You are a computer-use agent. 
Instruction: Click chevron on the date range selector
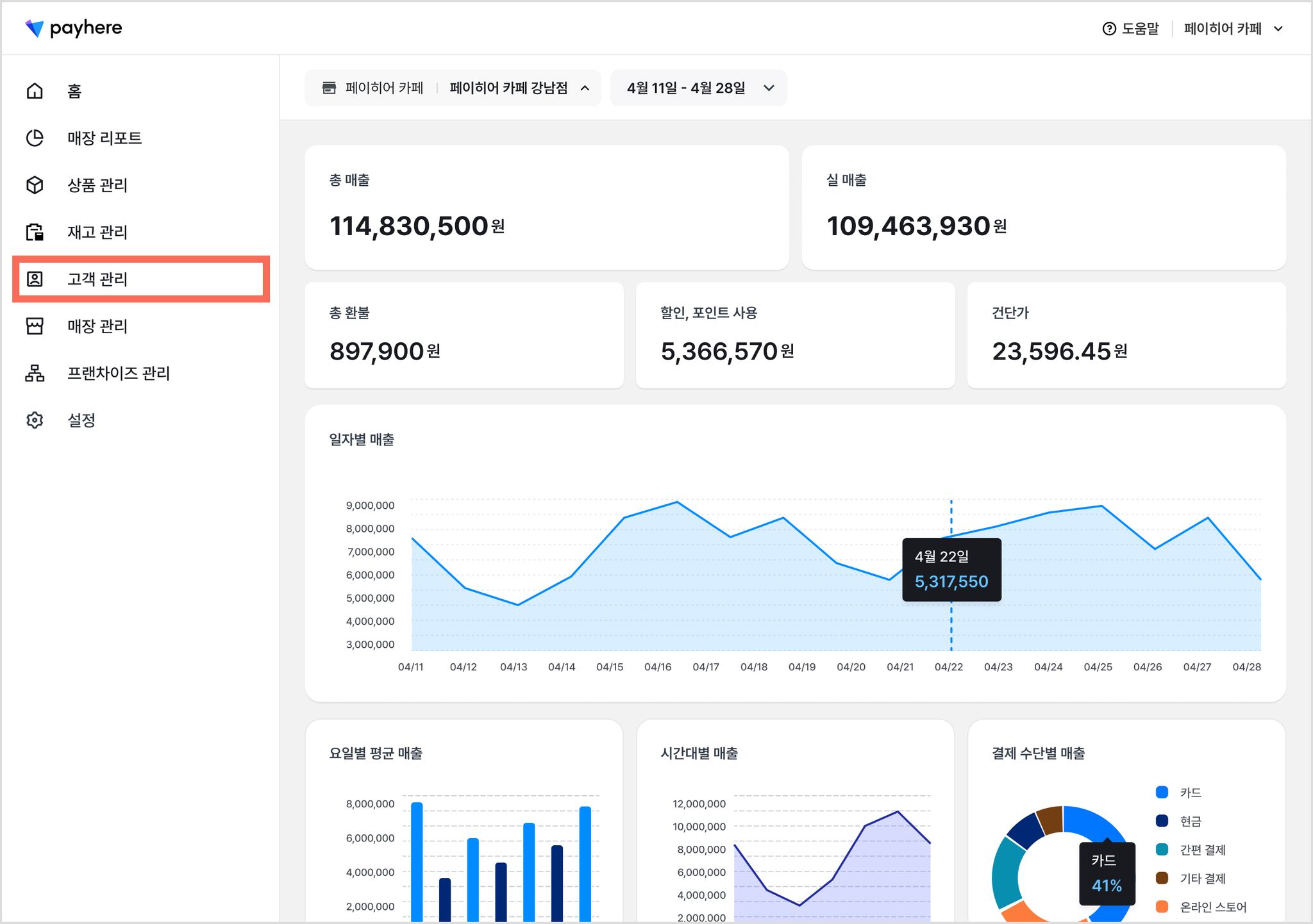click(769, 88)
